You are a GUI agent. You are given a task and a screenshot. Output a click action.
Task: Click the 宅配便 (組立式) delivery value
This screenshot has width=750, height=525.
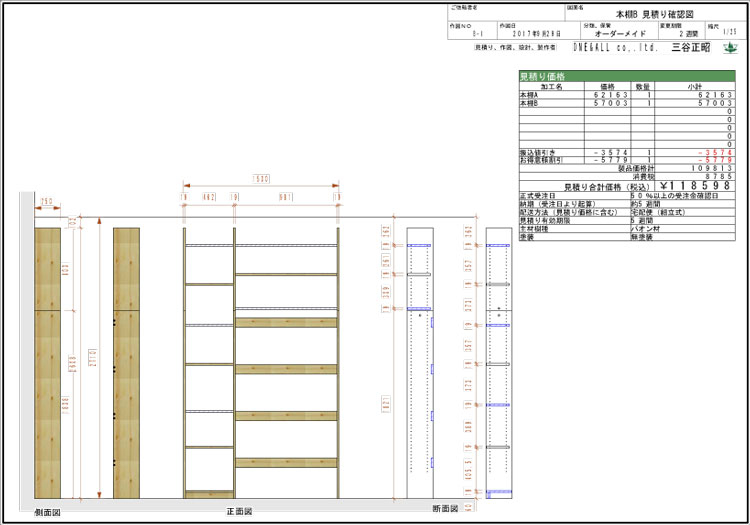(x=658, y=212)
